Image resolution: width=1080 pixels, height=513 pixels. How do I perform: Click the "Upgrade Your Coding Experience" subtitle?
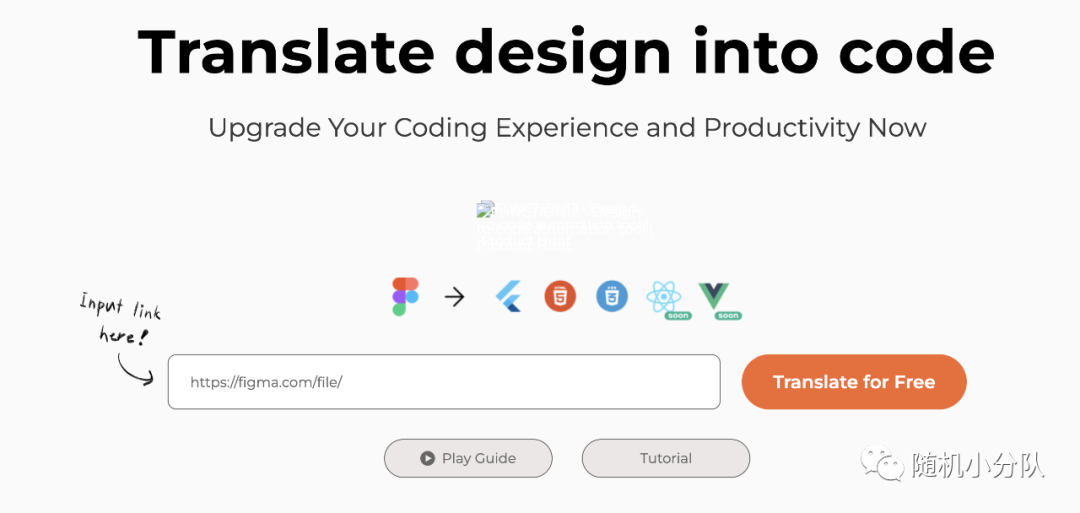click(567, 128)
